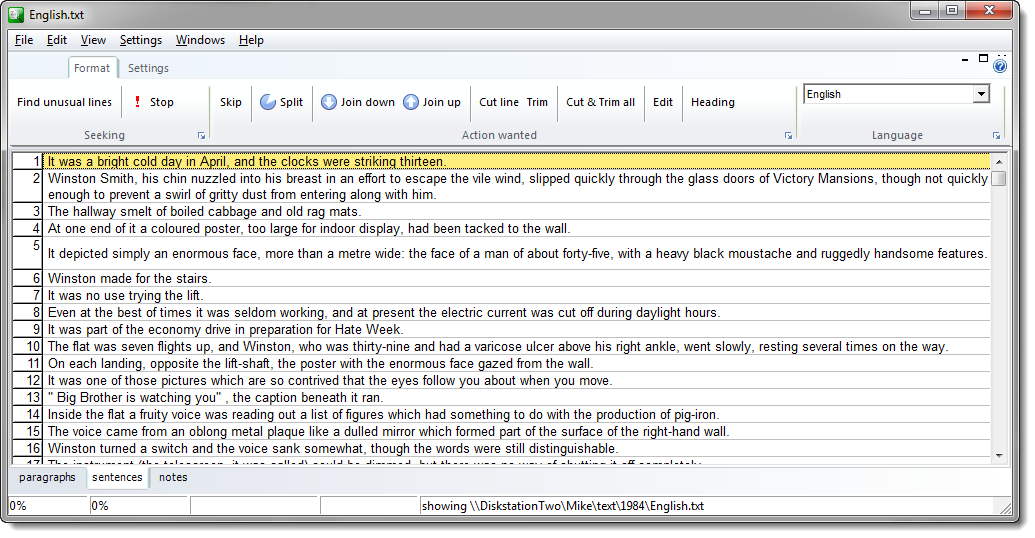Open the Seeking group dialog launcher
The width and height of the screenshot is (1035, 538).
coord(201,135)
